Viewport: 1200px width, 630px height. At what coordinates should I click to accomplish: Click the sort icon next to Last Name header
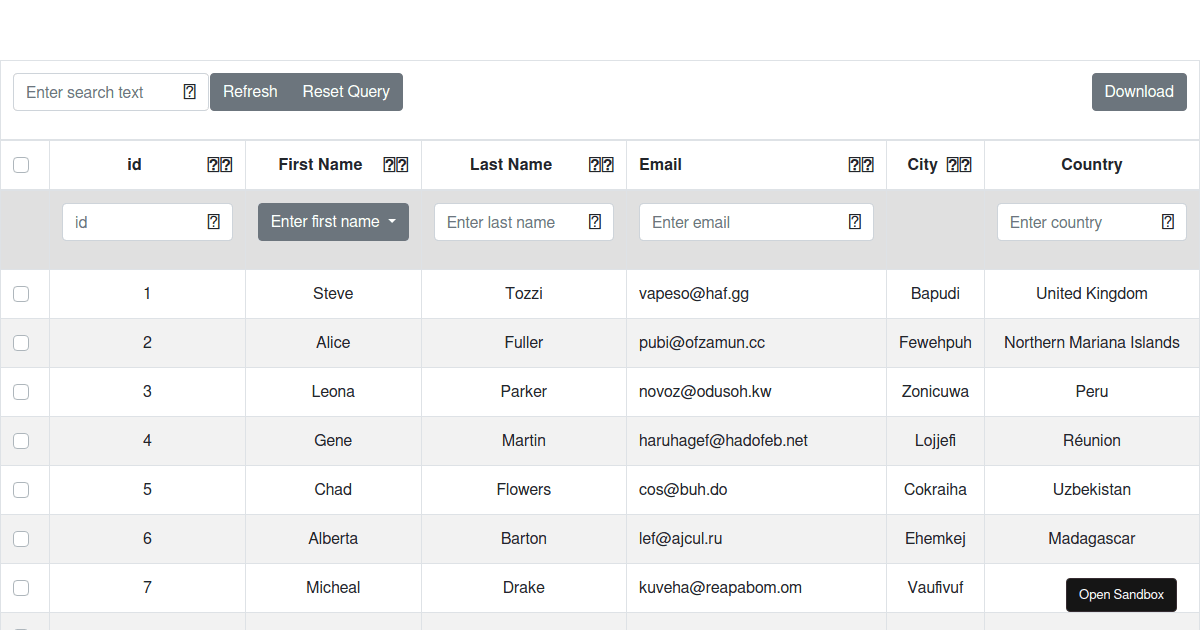(x=601, y=164)
